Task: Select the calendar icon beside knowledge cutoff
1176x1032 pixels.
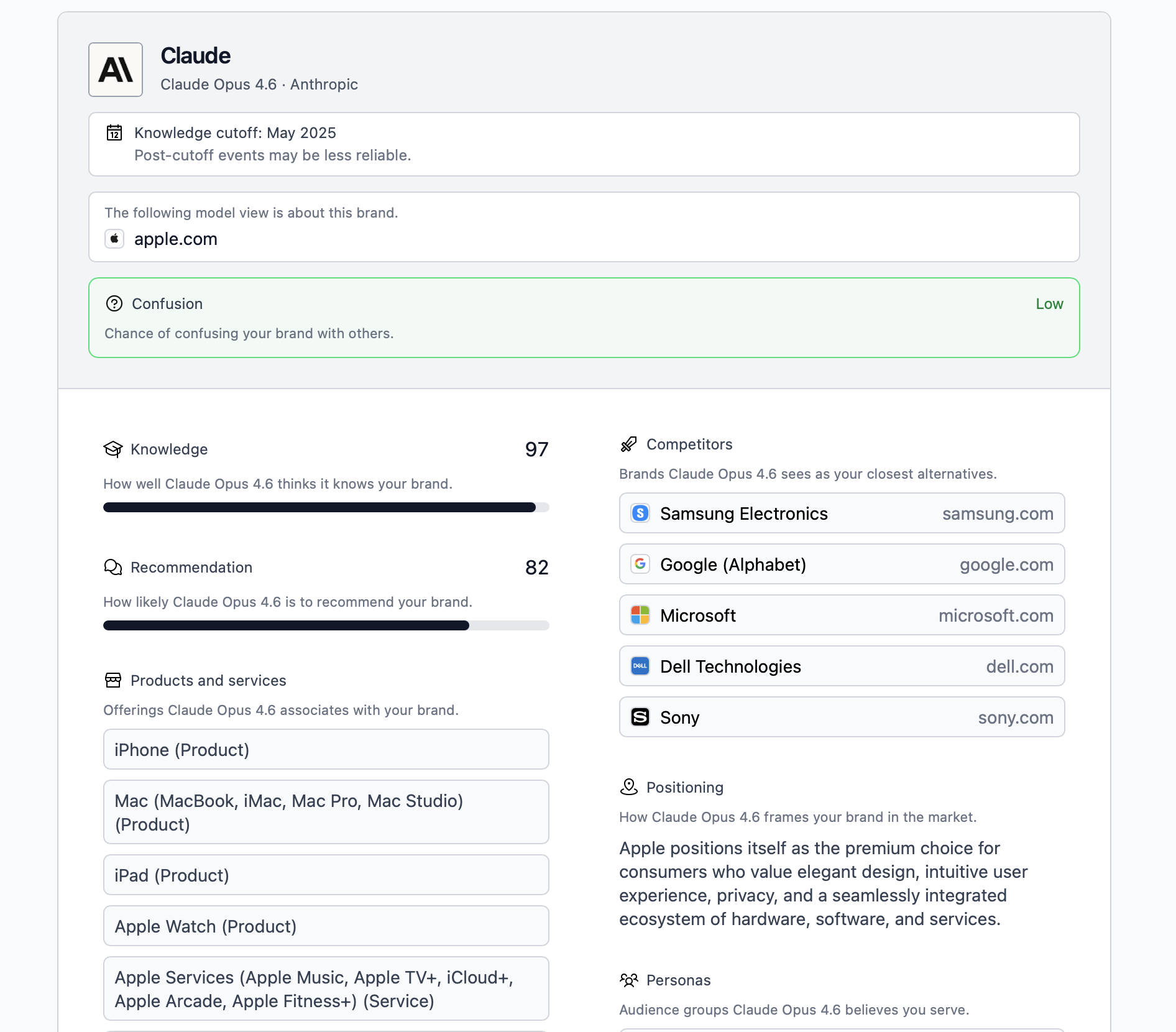Action: click(x=115, y=132)
